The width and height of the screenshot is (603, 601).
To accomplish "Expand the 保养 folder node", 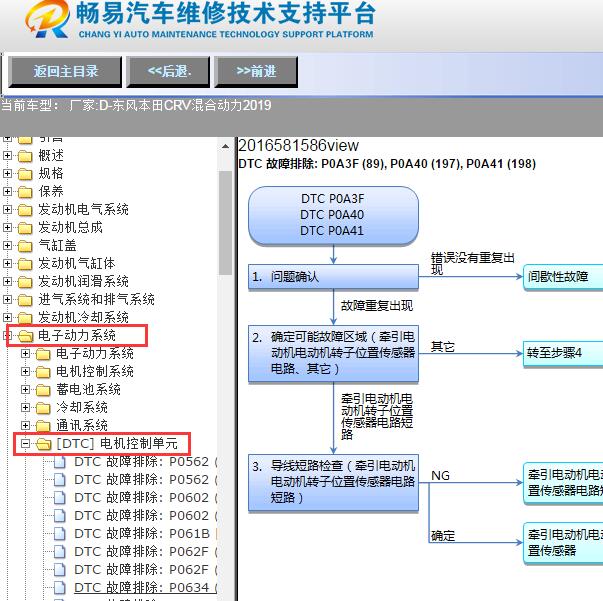I will [x=7, y=191].
